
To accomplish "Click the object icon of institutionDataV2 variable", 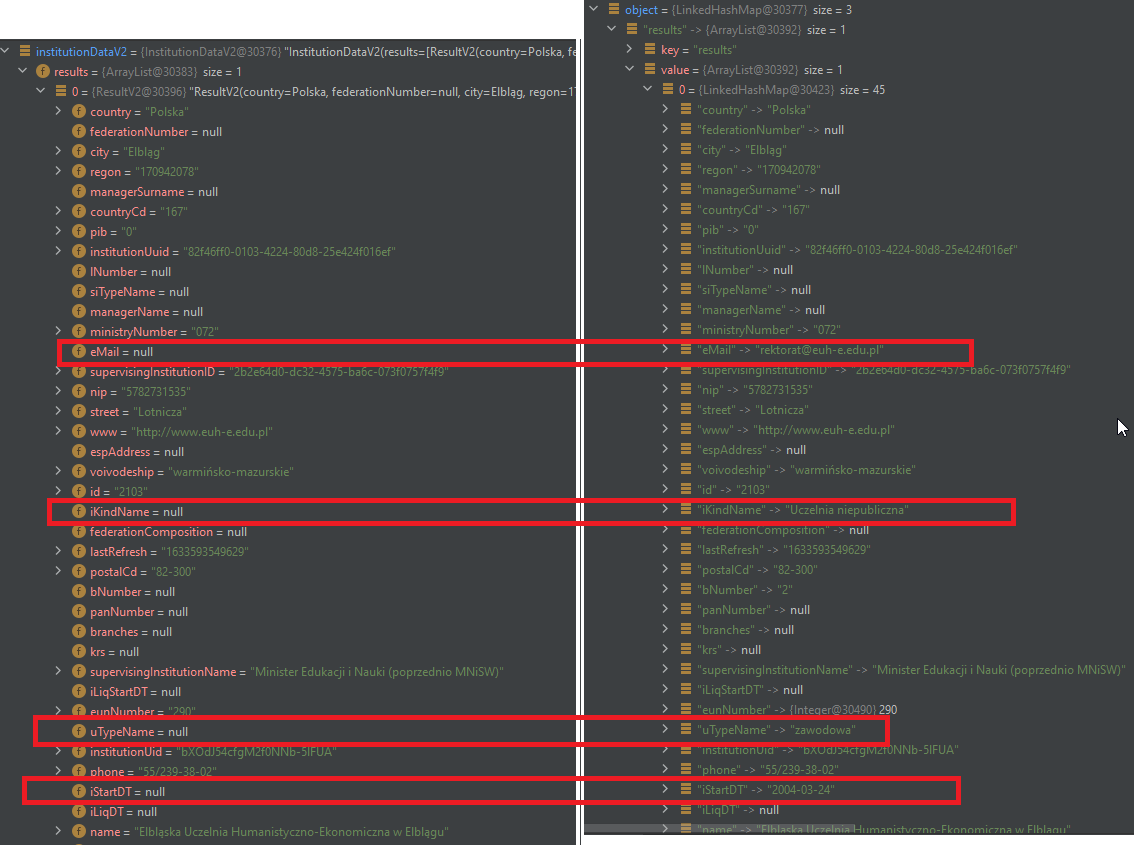I will pos(25,51).
